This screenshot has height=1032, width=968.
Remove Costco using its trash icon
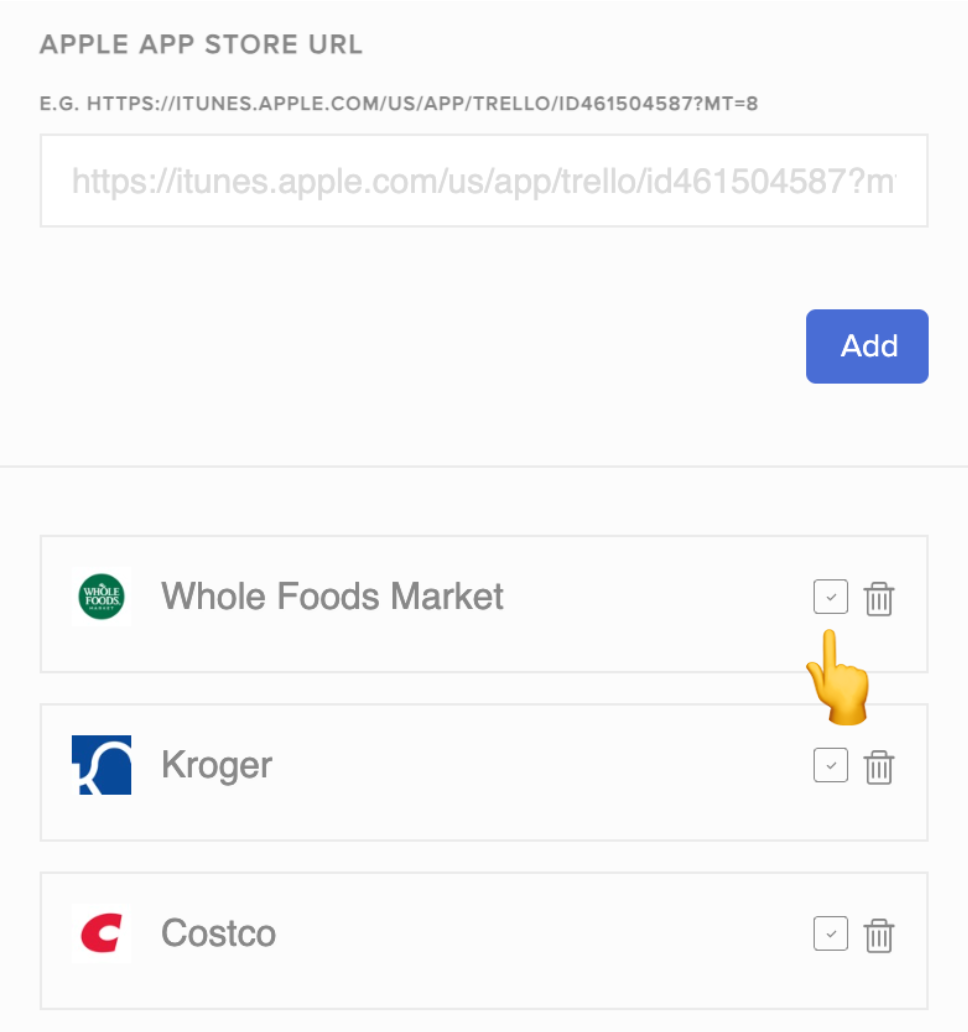click(x=879, y=935)
